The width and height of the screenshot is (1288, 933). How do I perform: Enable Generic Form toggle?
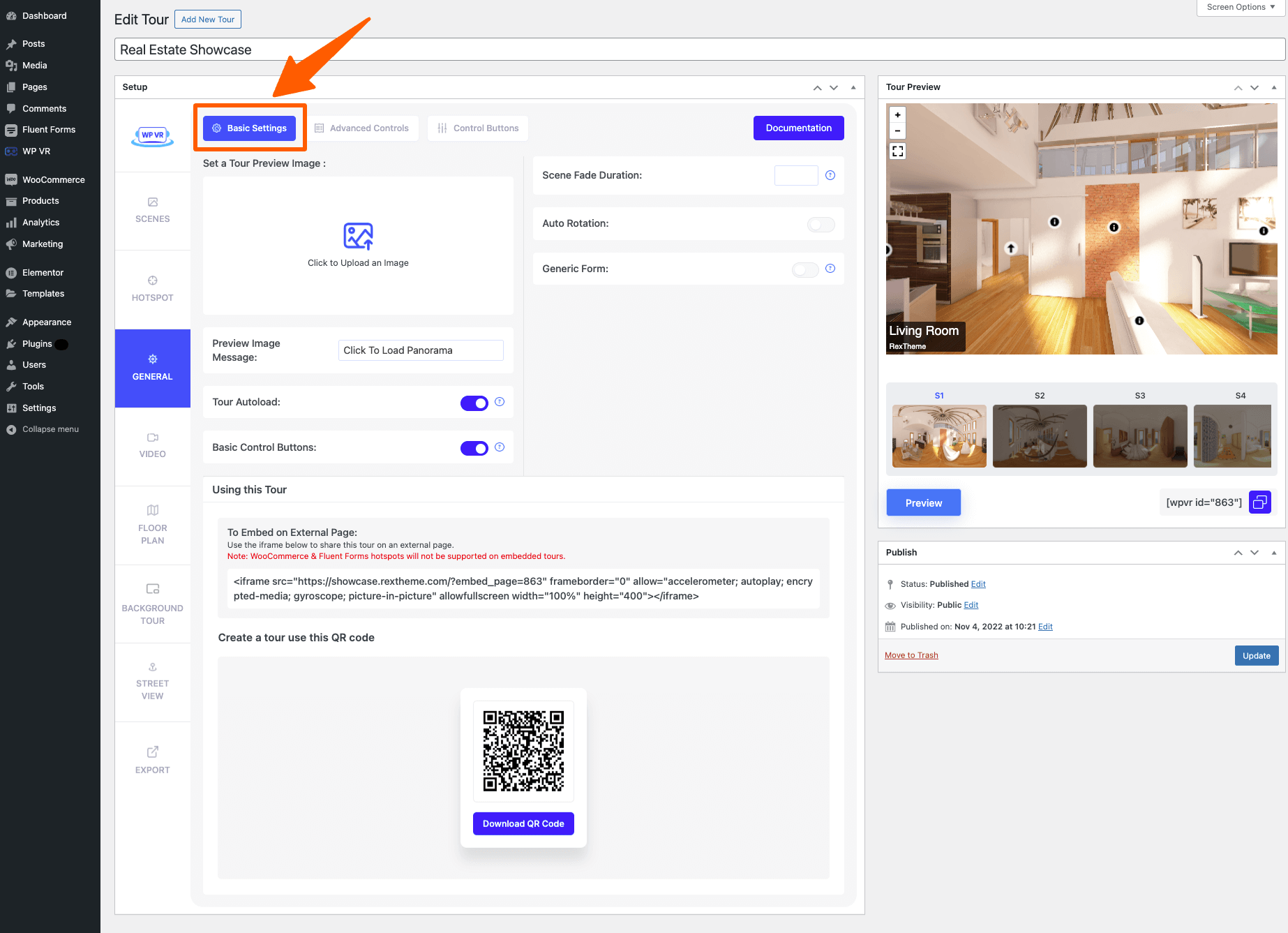coord(805,269)
